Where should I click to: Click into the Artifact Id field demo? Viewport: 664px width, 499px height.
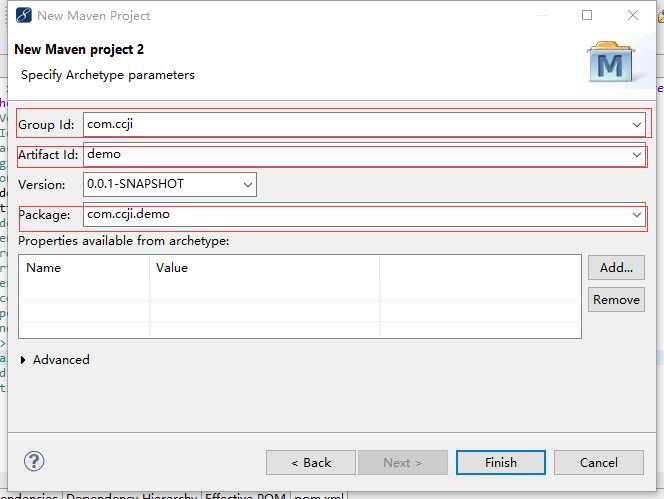click(364, 155)
